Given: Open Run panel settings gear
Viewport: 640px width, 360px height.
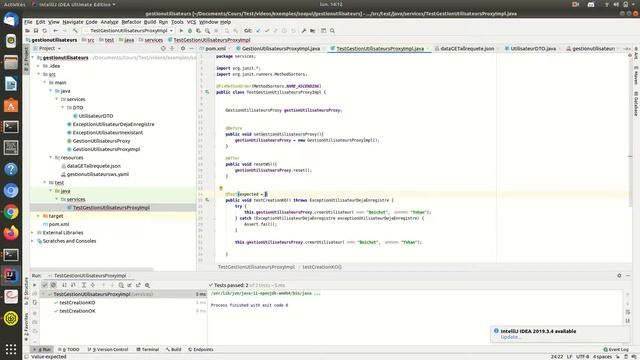Looking at the screenshot, I should pos(619,276).
